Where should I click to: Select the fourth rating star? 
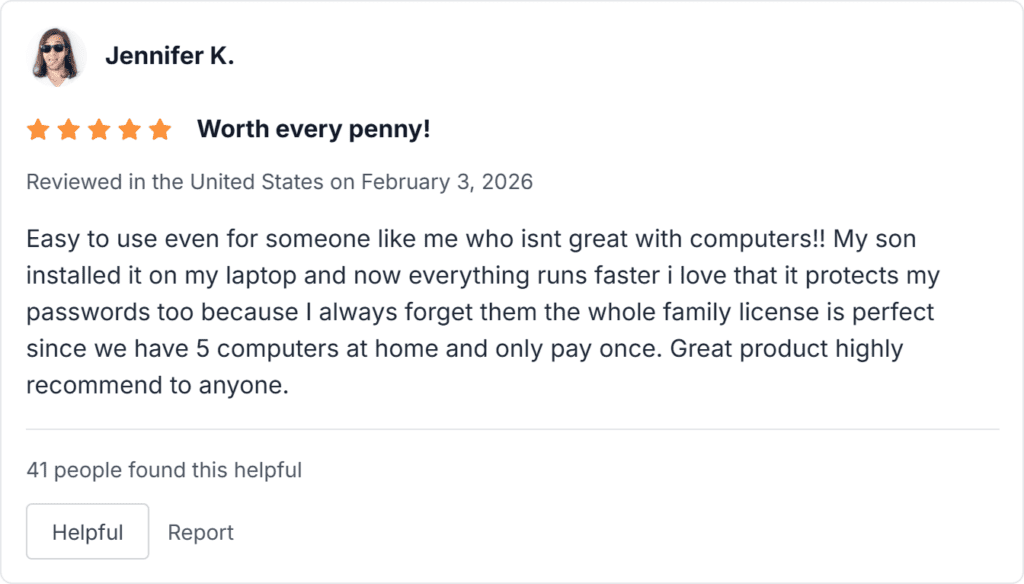tap(129, 130)
